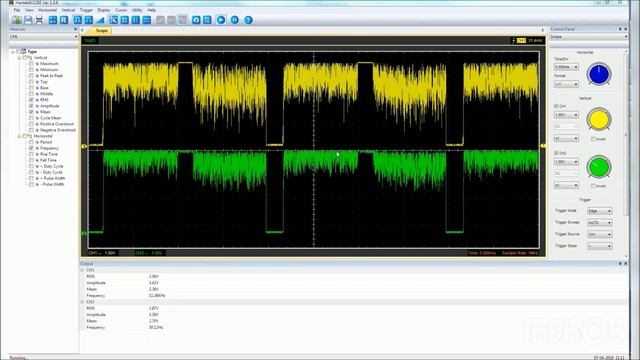Open the Time/DIV dropdown

point(566,67)
